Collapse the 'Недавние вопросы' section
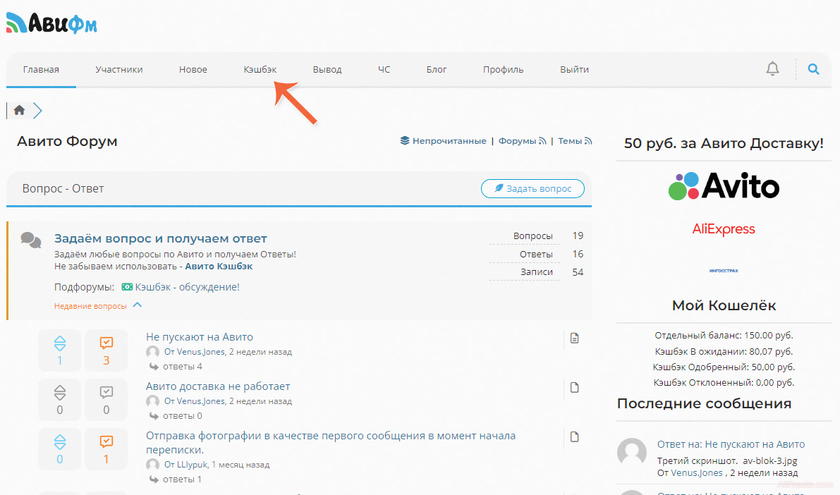840x495 pixels. click(x=137, y=305)
